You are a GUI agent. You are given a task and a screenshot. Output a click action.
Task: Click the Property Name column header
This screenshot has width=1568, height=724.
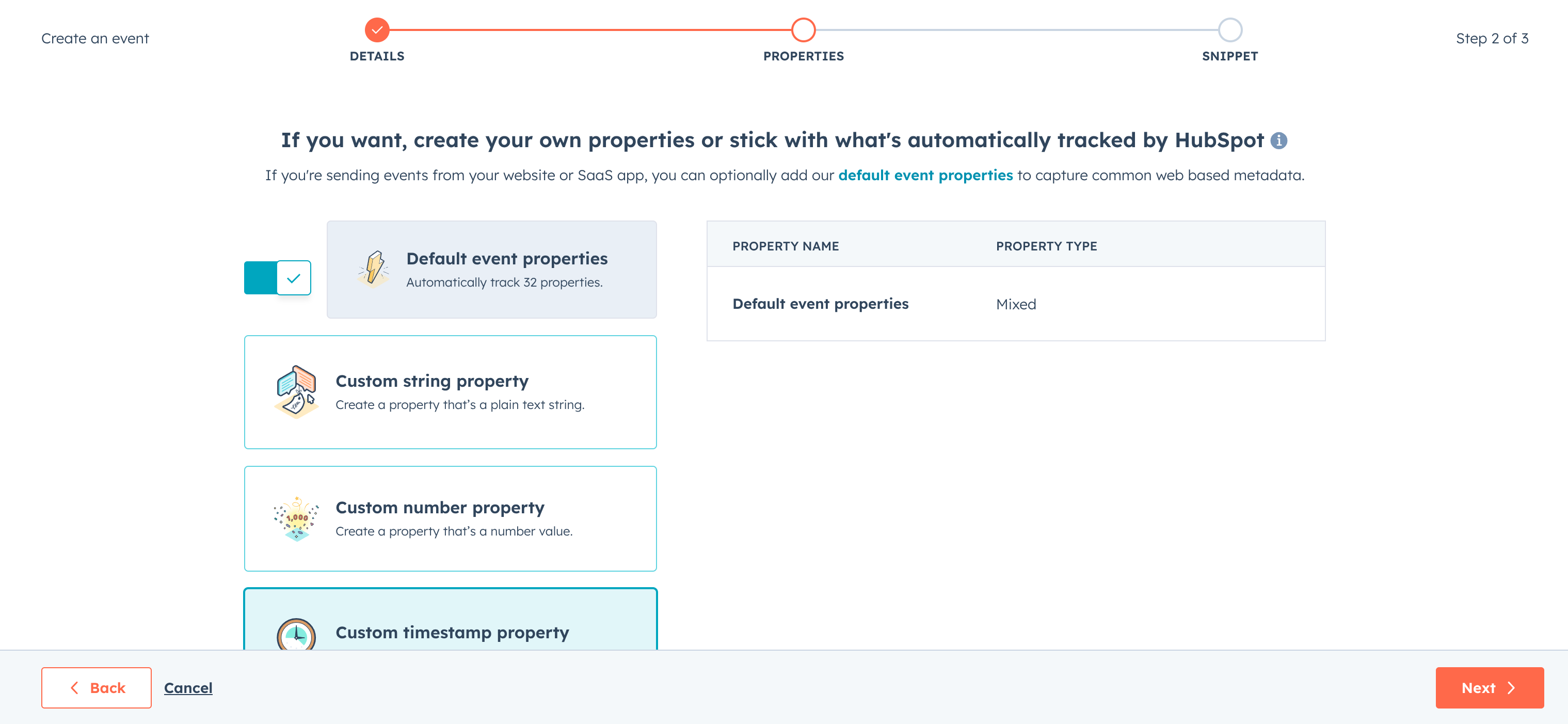tap(785, 246)
